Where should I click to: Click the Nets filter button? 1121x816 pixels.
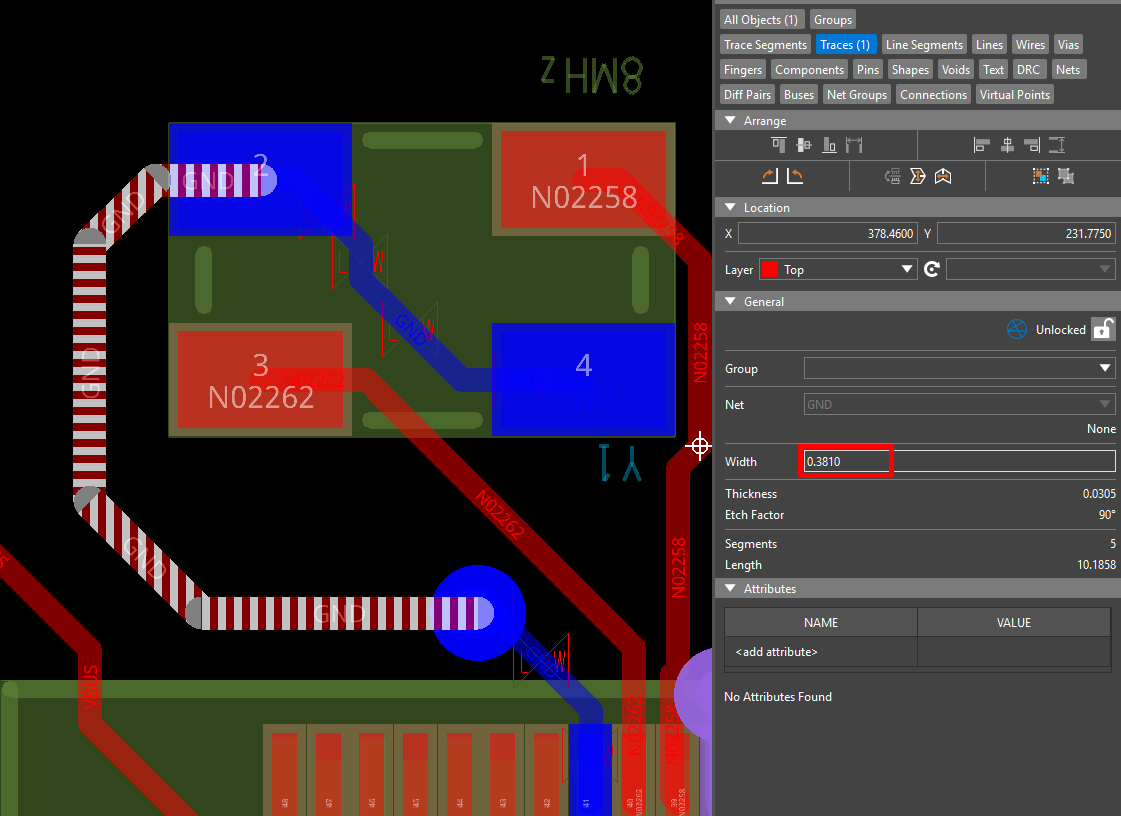(1068, 70)
